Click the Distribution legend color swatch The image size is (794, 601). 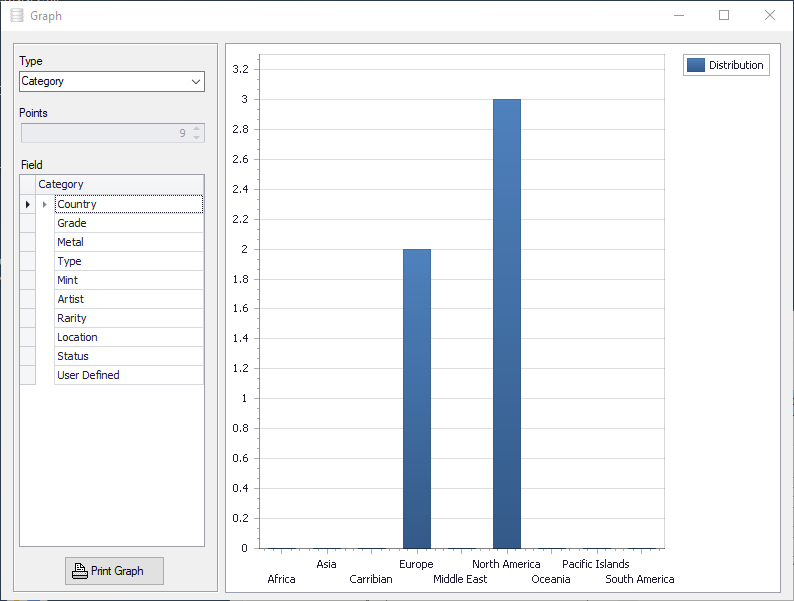tap(696, 65)
